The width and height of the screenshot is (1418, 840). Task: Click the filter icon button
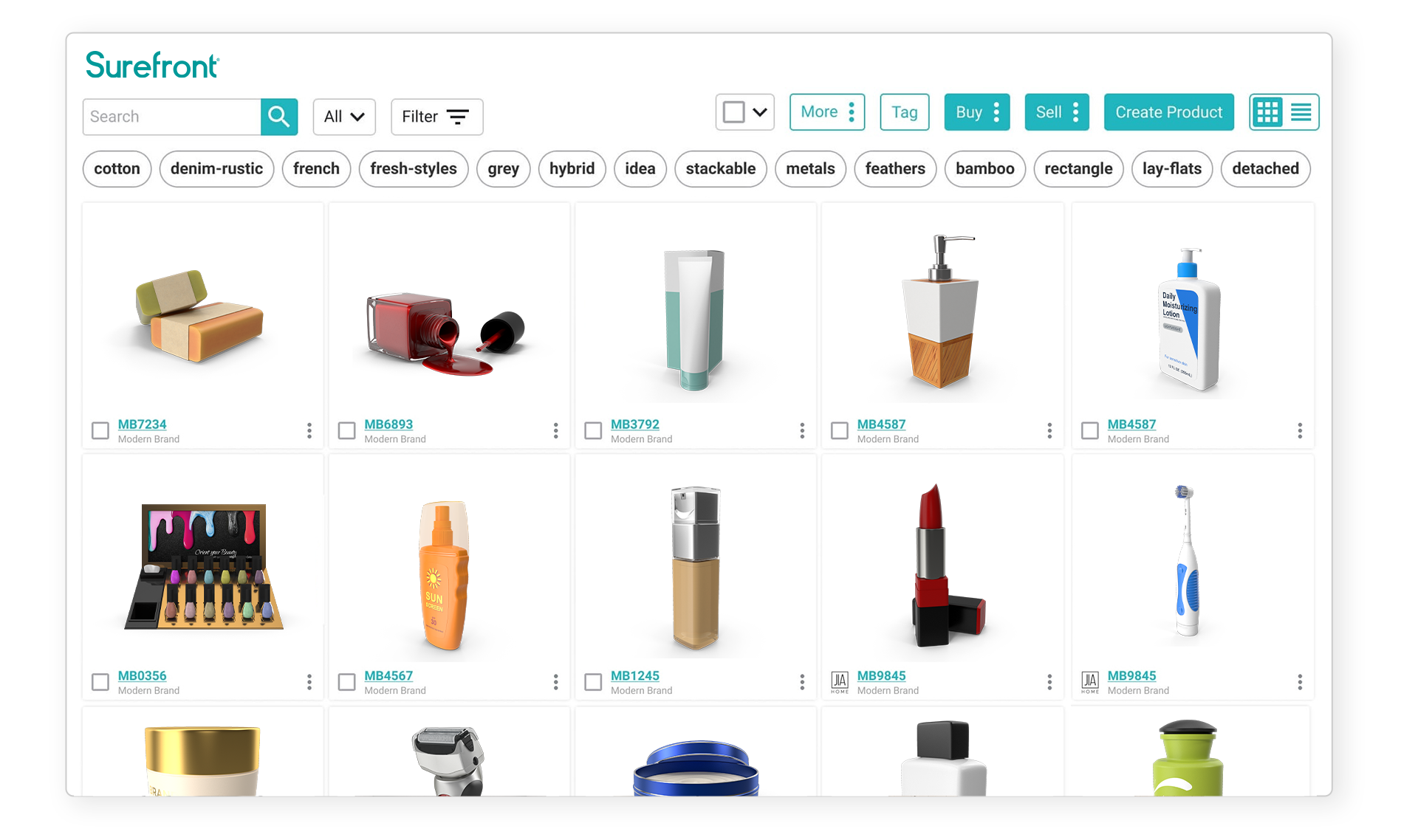pyautogui.click(x=458, y=116)
